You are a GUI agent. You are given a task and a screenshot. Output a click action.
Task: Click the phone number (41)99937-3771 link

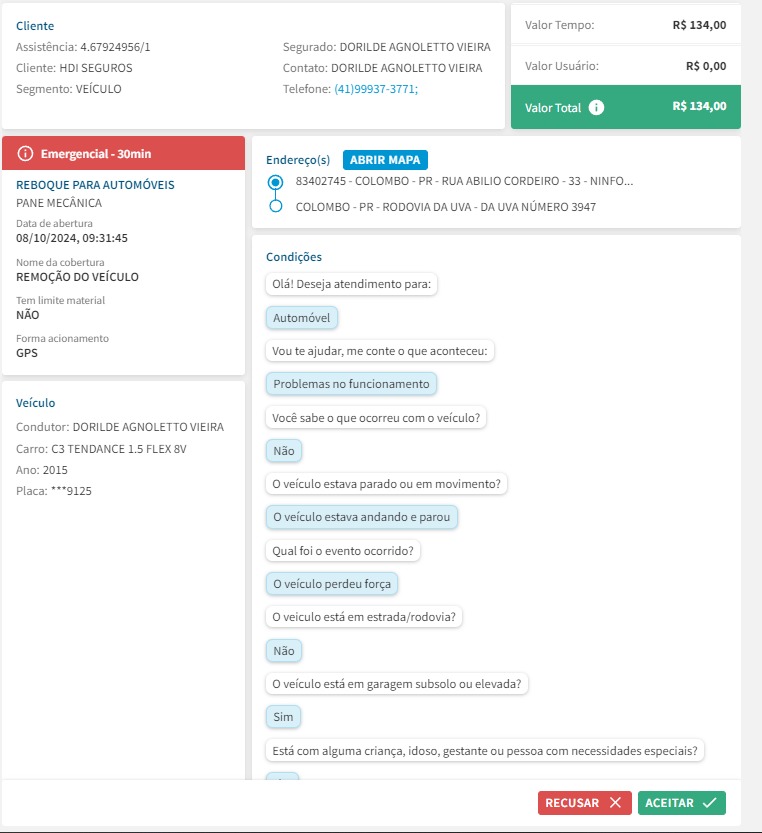point(376,89)
